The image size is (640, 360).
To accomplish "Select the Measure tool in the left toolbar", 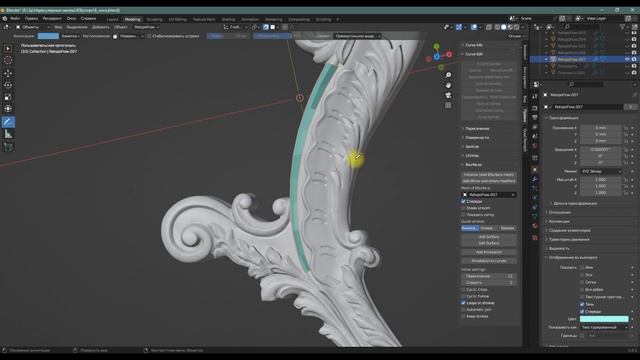I will point(8,134).
